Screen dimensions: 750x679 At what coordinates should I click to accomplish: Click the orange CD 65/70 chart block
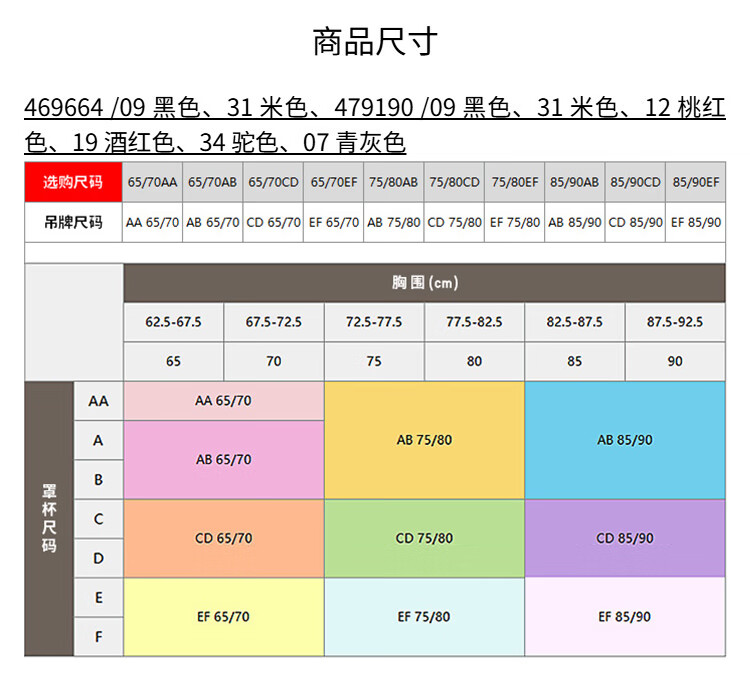pos(223,538)
